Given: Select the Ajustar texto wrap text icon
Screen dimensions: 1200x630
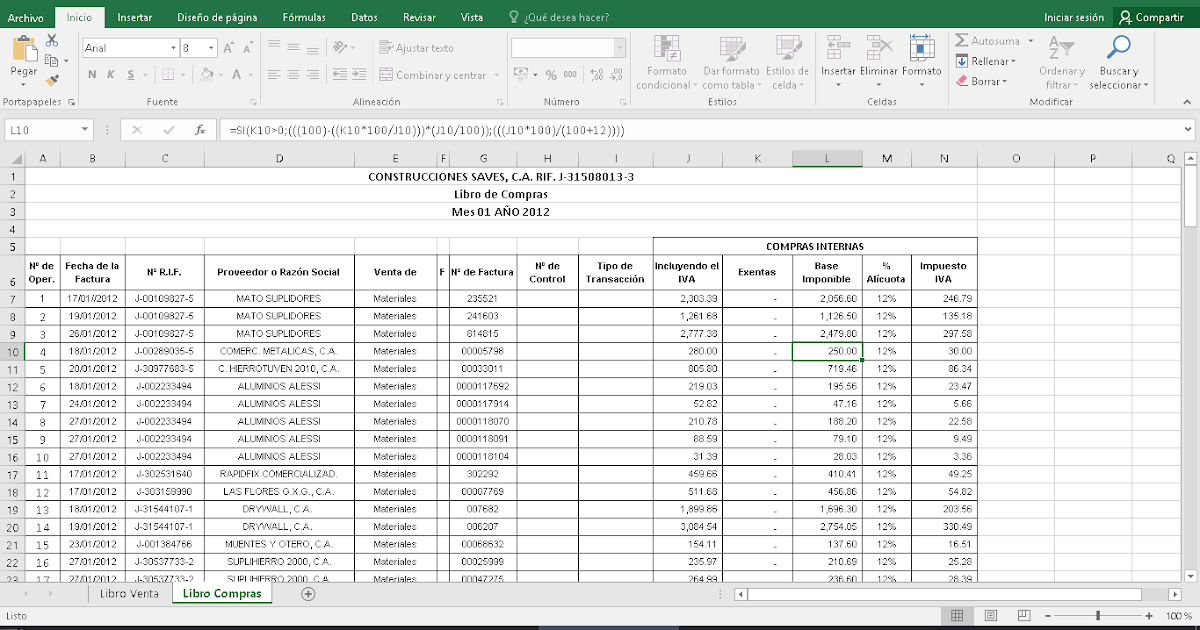Looking at the screenshot, I should coord(387,47).
